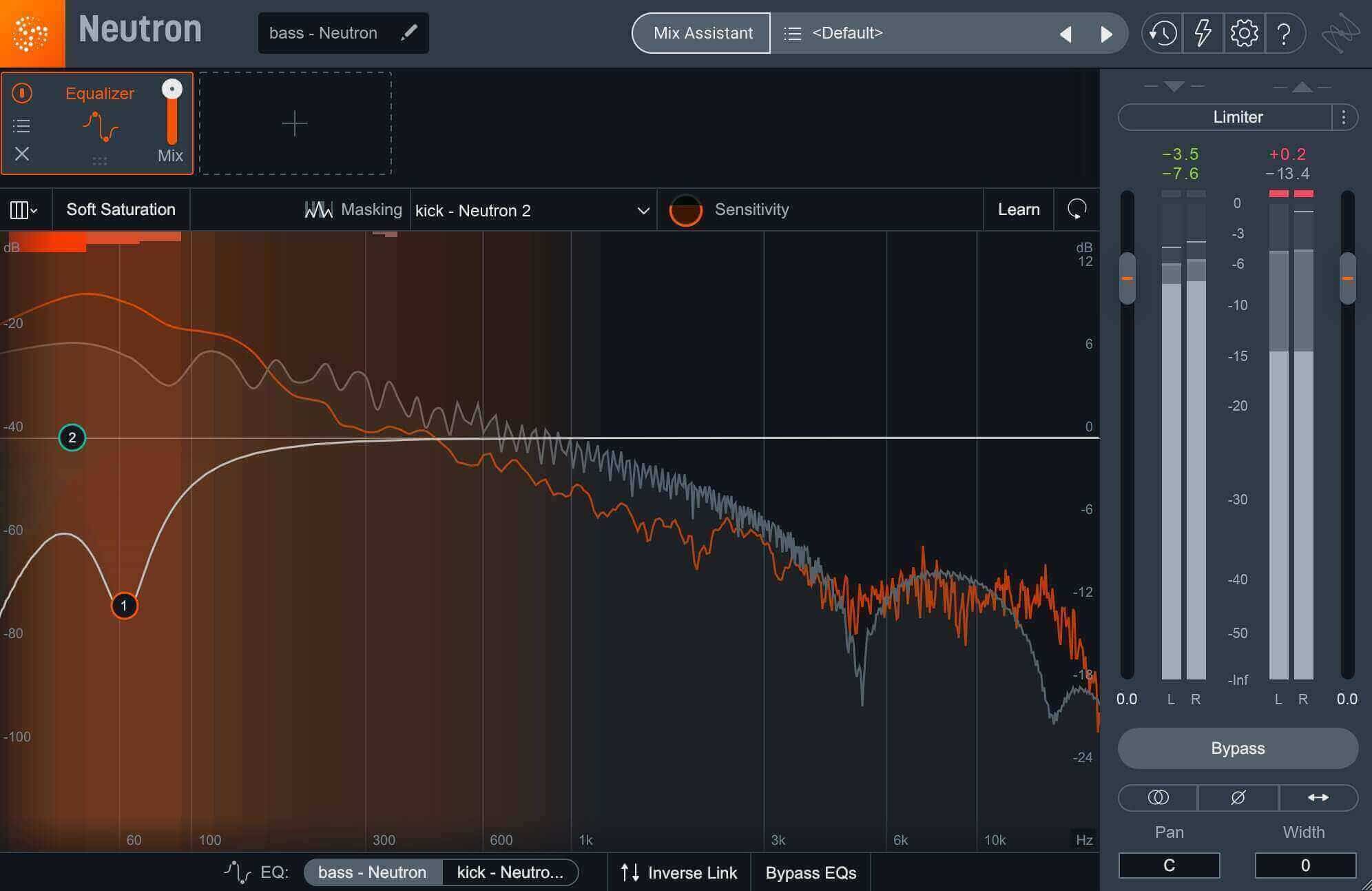This screenshot has height=891, width=1372.
Task: Go to previous preset with left arrow
Action: pyautogui.click(x=1066, y=34)
